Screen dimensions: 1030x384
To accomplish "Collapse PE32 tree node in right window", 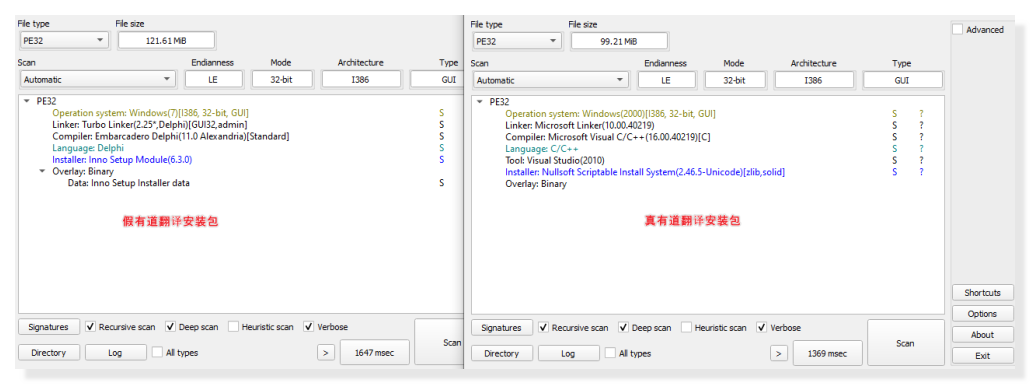I will point(480,102).
